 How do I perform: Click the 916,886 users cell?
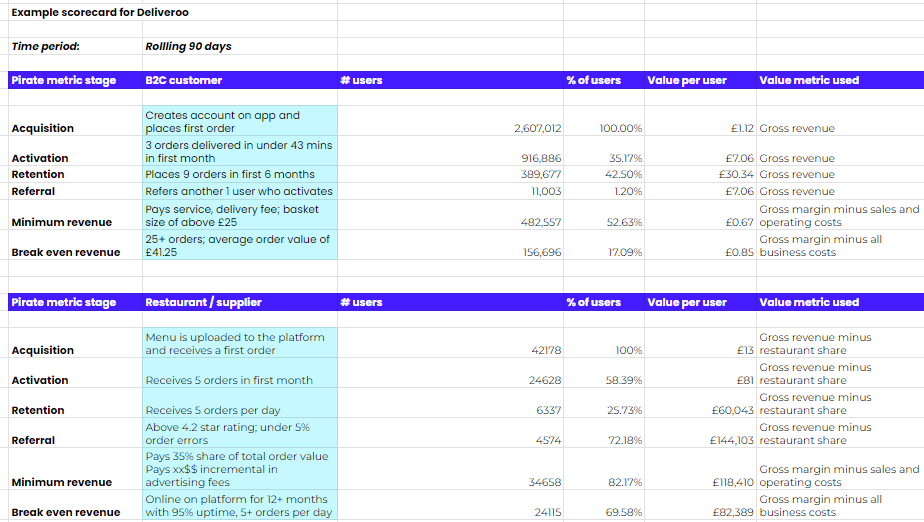click(x=450, y=151)
